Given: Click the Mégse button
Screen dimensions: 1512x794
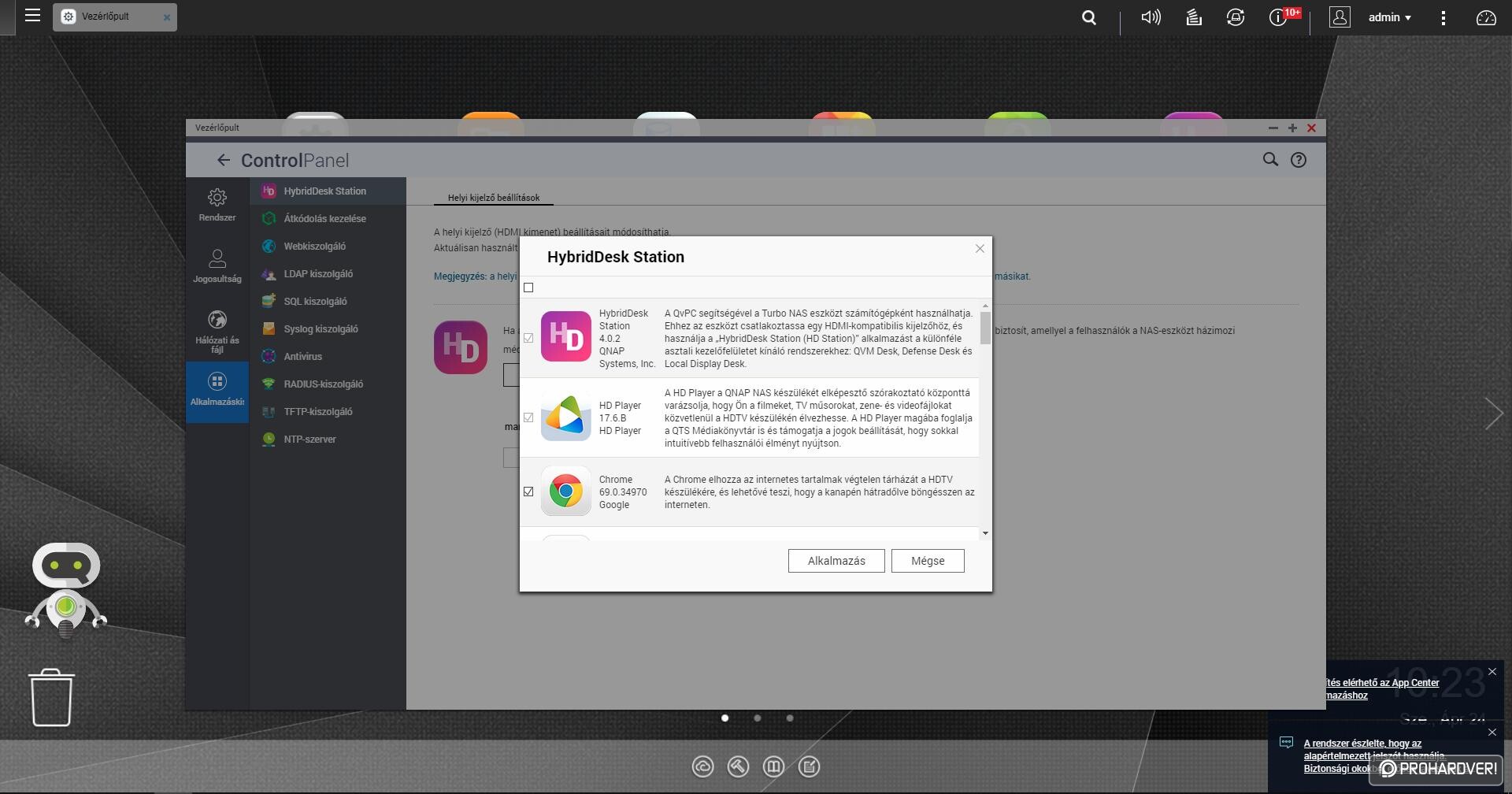Looking at the screenshot, I should 928,561.
